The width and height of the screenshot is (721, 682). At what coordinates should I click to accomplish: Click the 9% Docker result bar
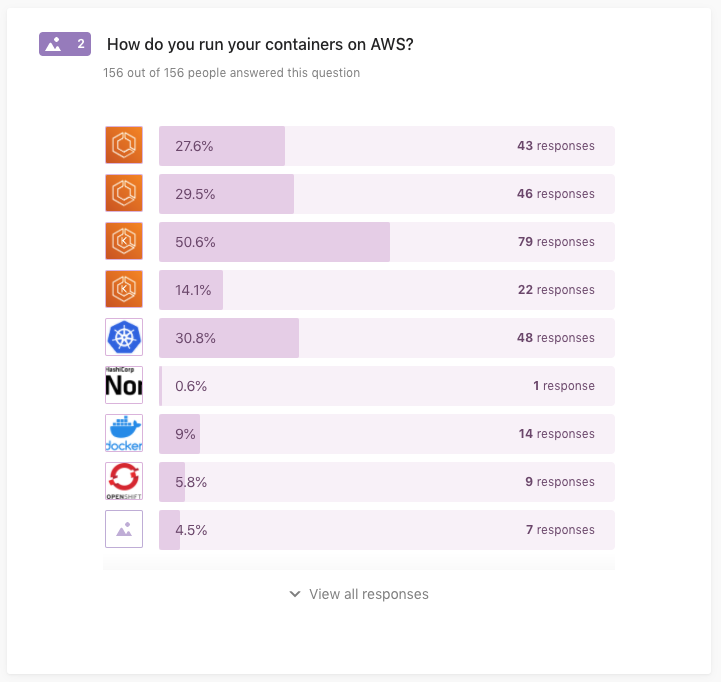point(387,434)
